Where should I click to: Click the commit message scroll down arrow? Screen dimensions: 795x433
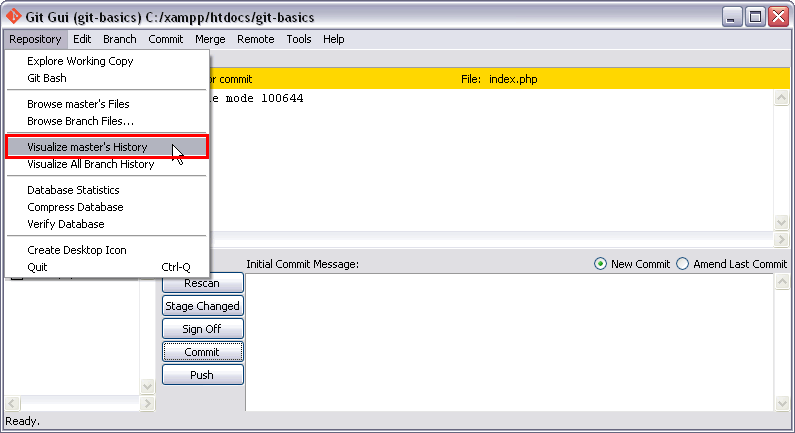[781, 402]
